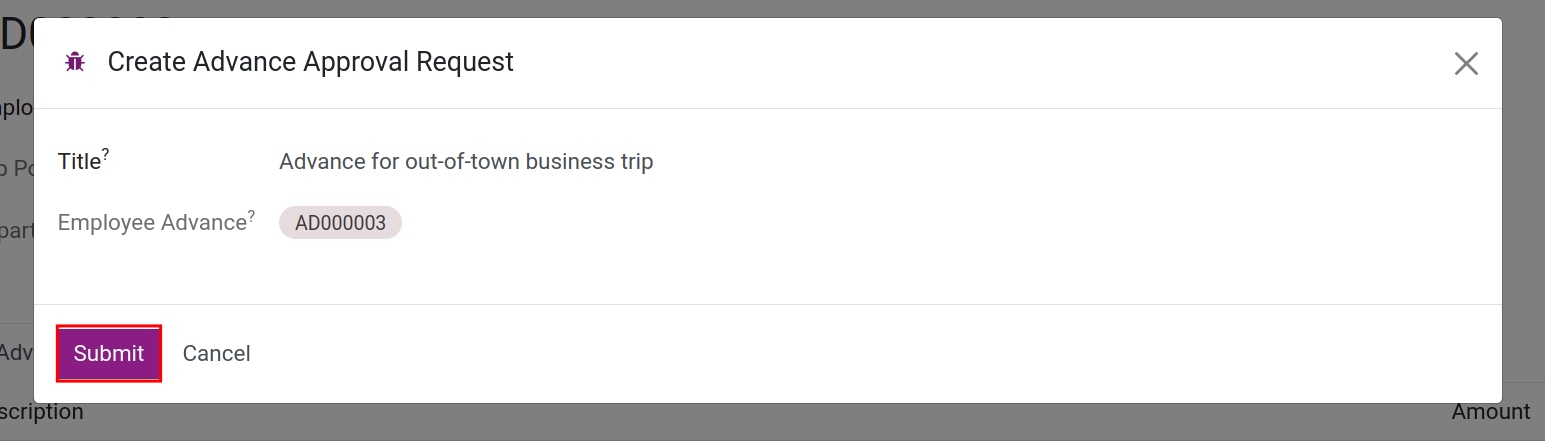Click the help mark beside Employee Advance
This screenshot has height=441, width=1545.
tap(251, 215)
